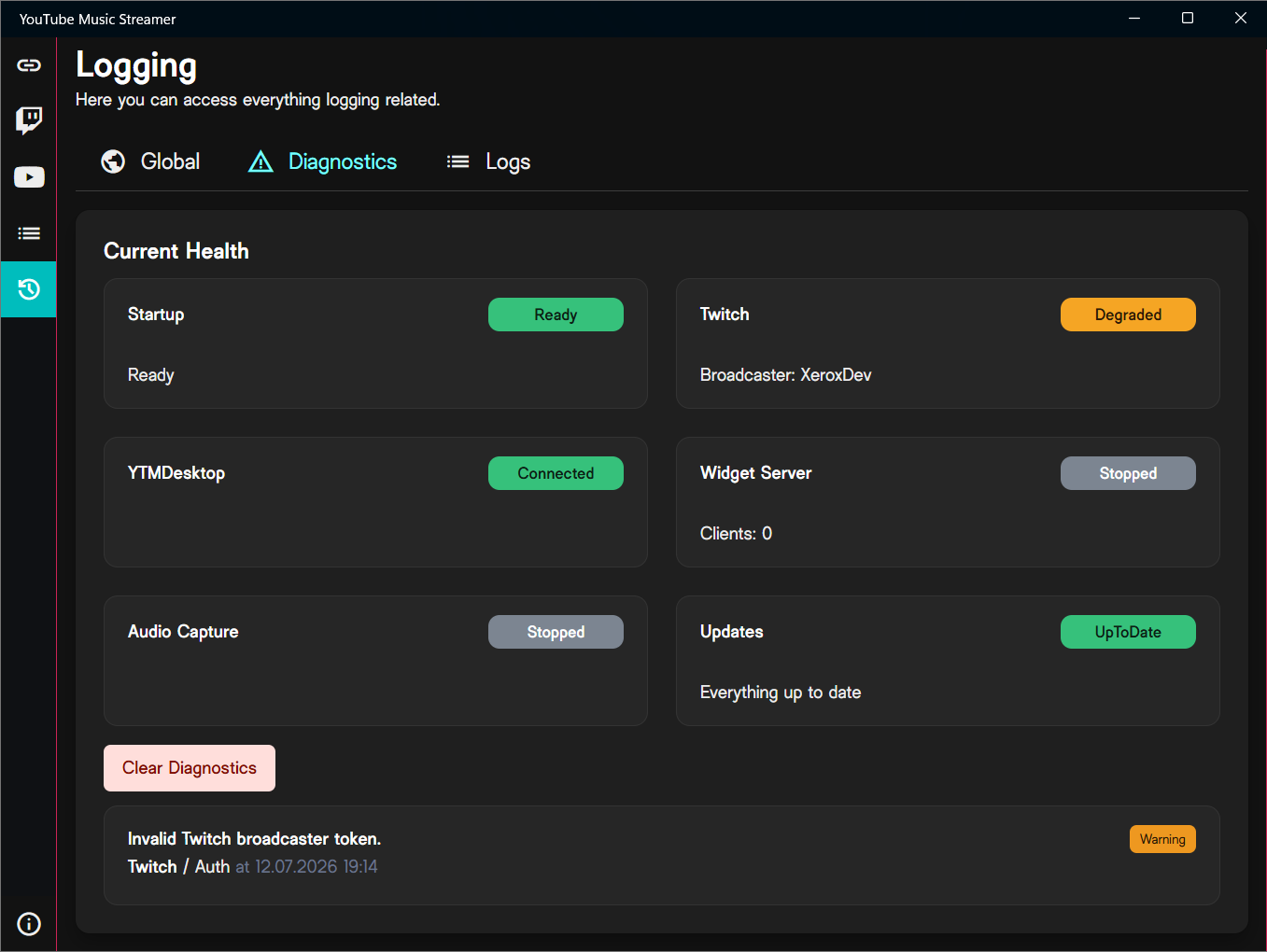This screenshot has width=1267, height=952.
Task: Click the Twitch card title
Action: [725, 315]
